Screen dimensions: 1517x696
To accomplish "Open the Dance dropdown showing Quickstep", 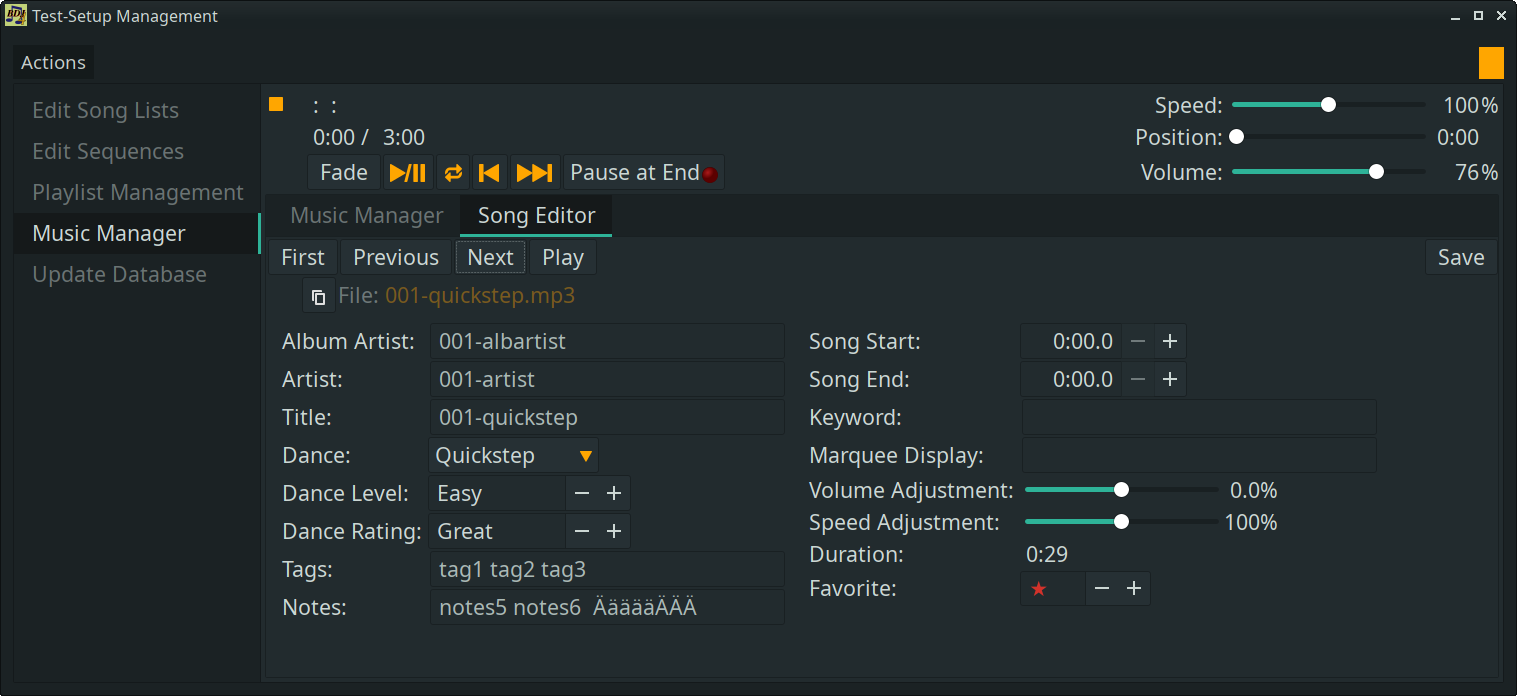I will coord(514,456).
